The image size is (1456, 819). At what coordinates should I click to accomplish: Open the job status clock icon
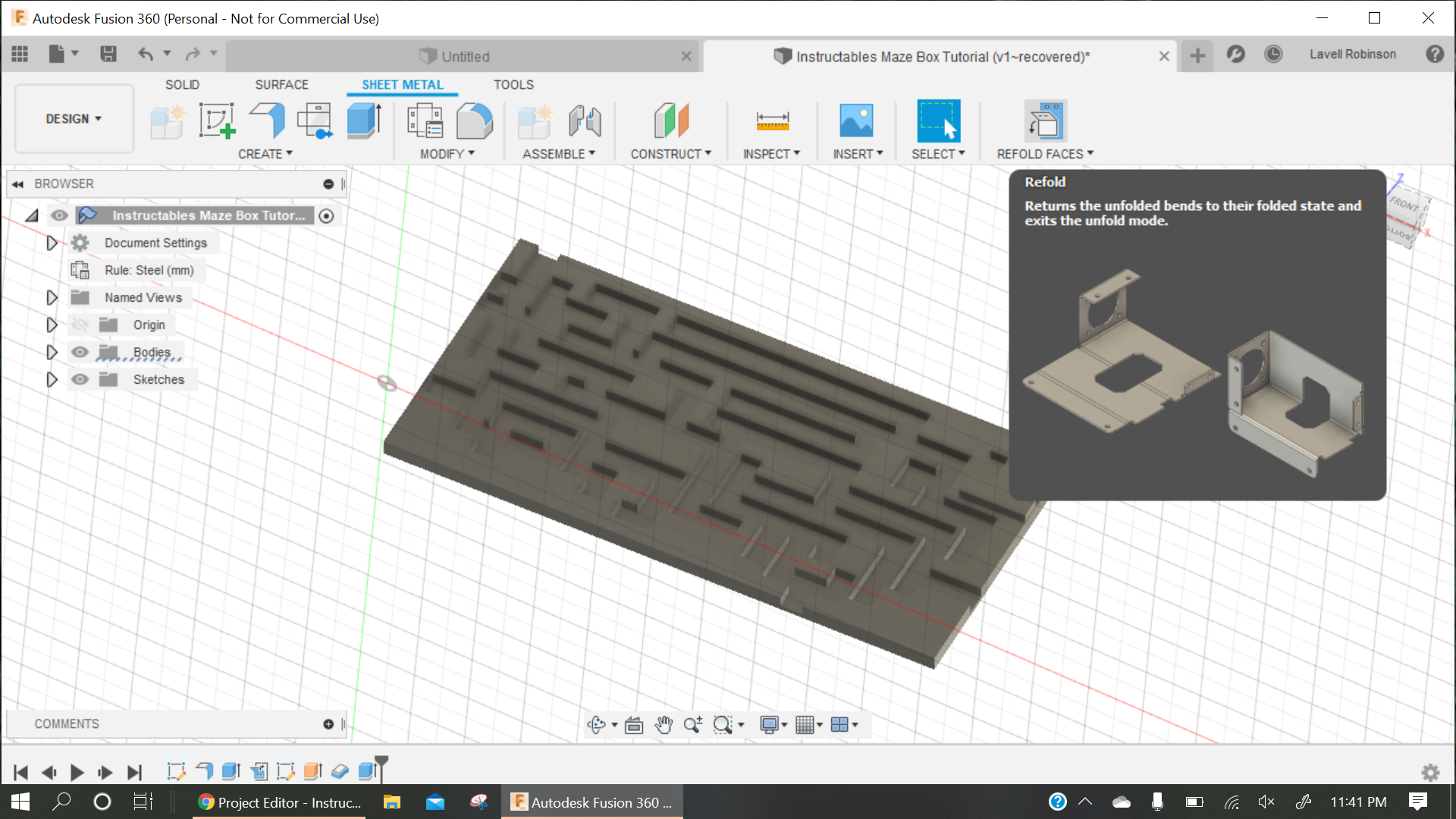[1273, 54]
